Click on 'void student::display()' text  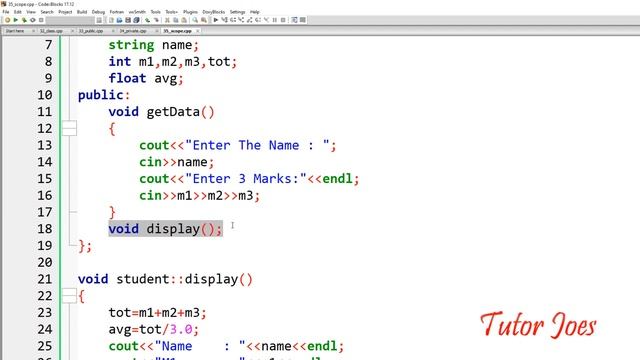pyautogui.click(x=165, y=279)
